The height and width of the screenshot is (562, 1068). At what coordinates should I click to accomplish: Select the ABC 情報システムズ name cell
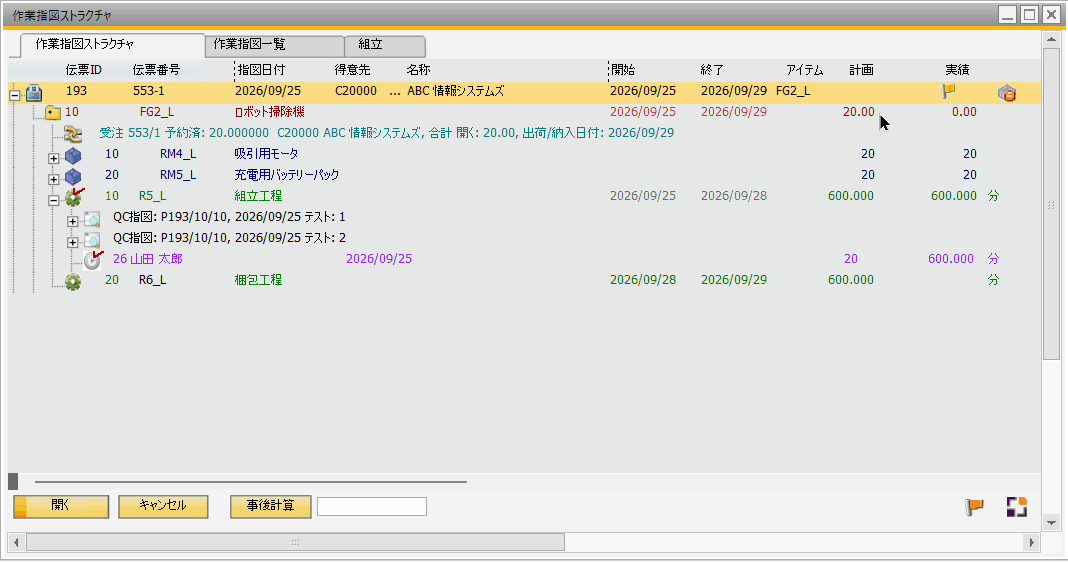[456, 91]
